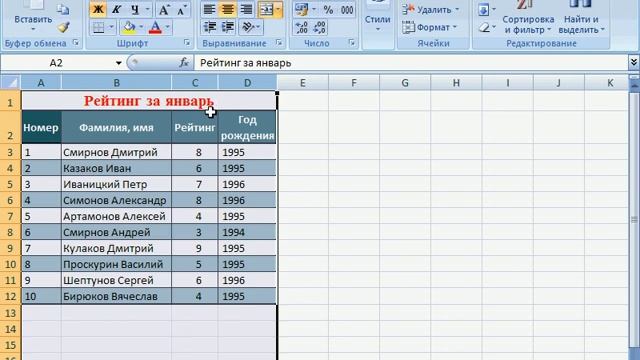The width and height of the screenshot is (640, 360).
Task: Click the formula bar text field
Action: click(411, 63)
